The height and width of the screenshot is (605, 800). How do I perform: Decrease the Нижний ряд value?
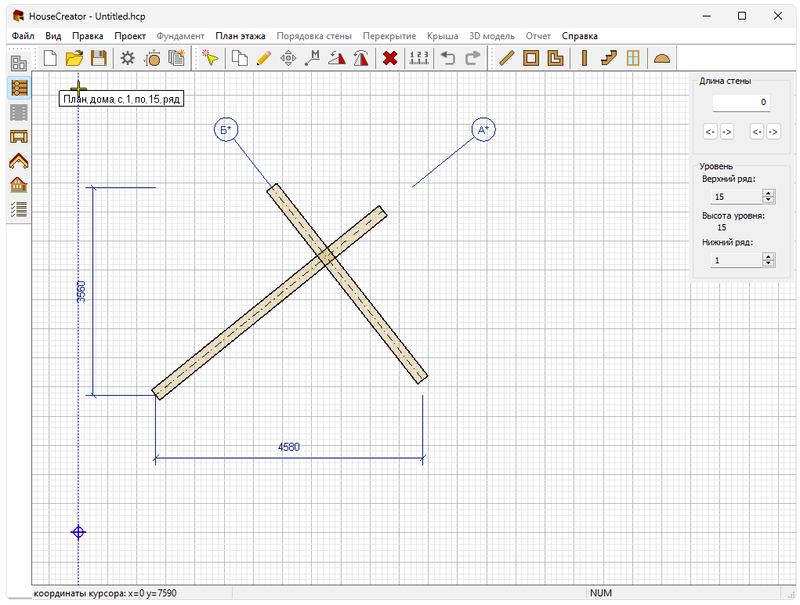click(768, 264)
